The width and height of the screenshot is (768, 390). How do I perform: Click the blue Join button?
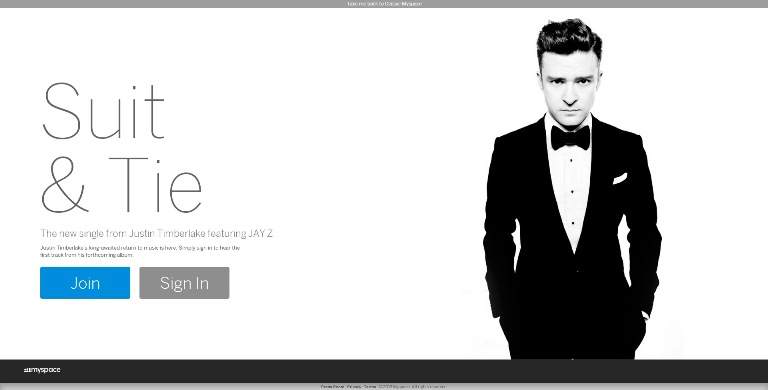coord(85,283)
